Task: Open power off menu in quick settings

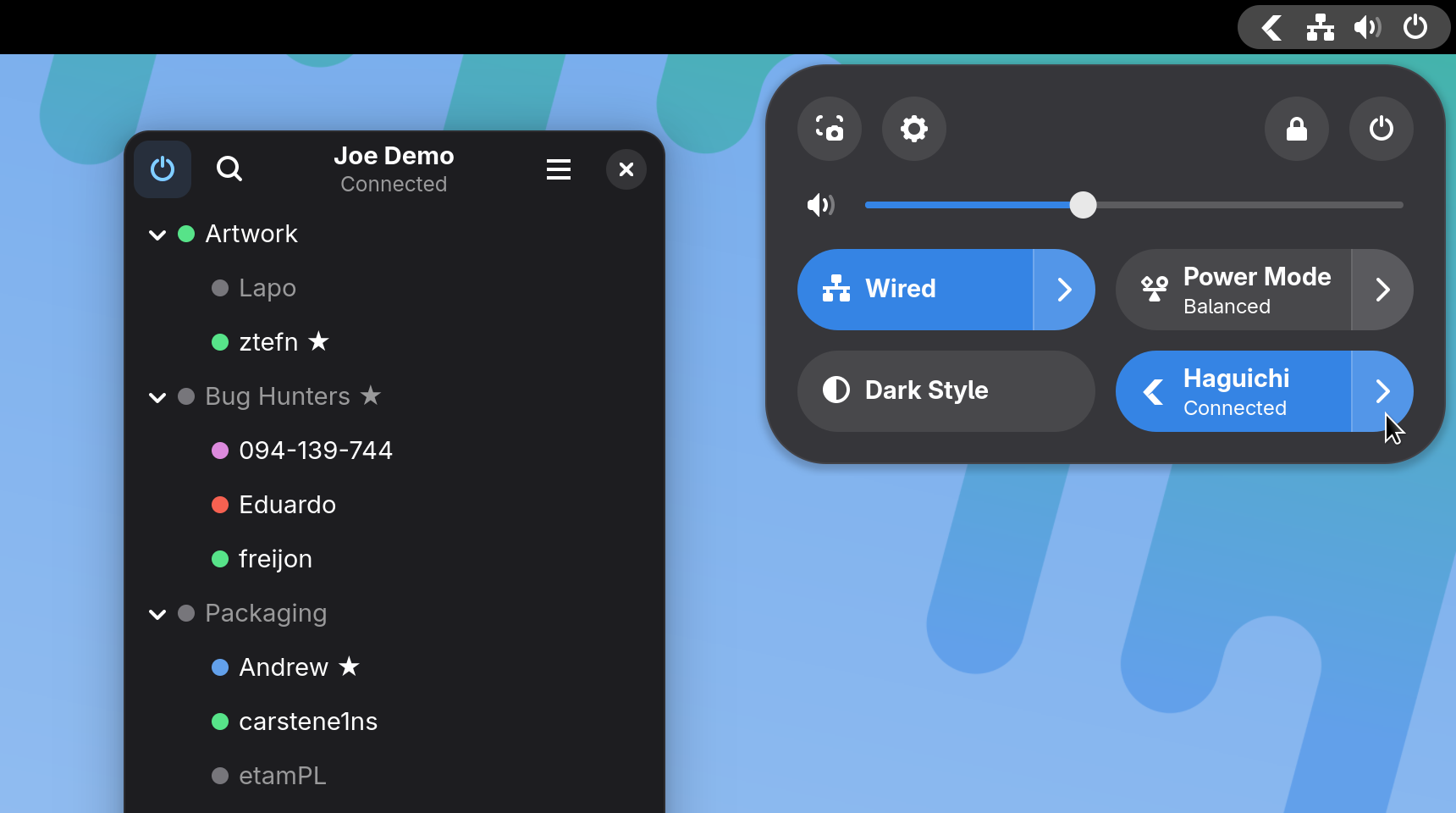Action: click(x=1382, y=129)
